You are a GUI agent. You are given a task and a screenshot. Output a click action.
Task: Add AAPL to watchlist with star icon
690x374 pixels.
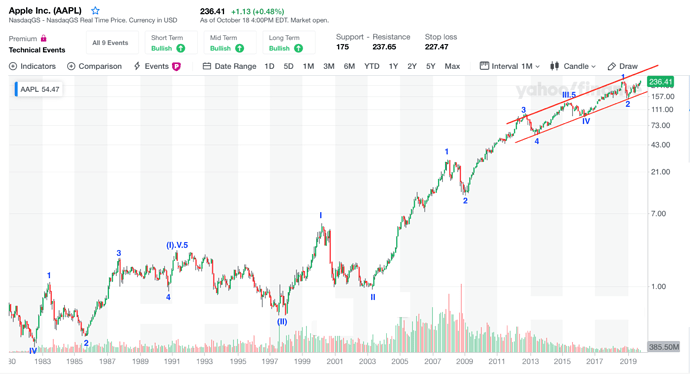[95, 11]
